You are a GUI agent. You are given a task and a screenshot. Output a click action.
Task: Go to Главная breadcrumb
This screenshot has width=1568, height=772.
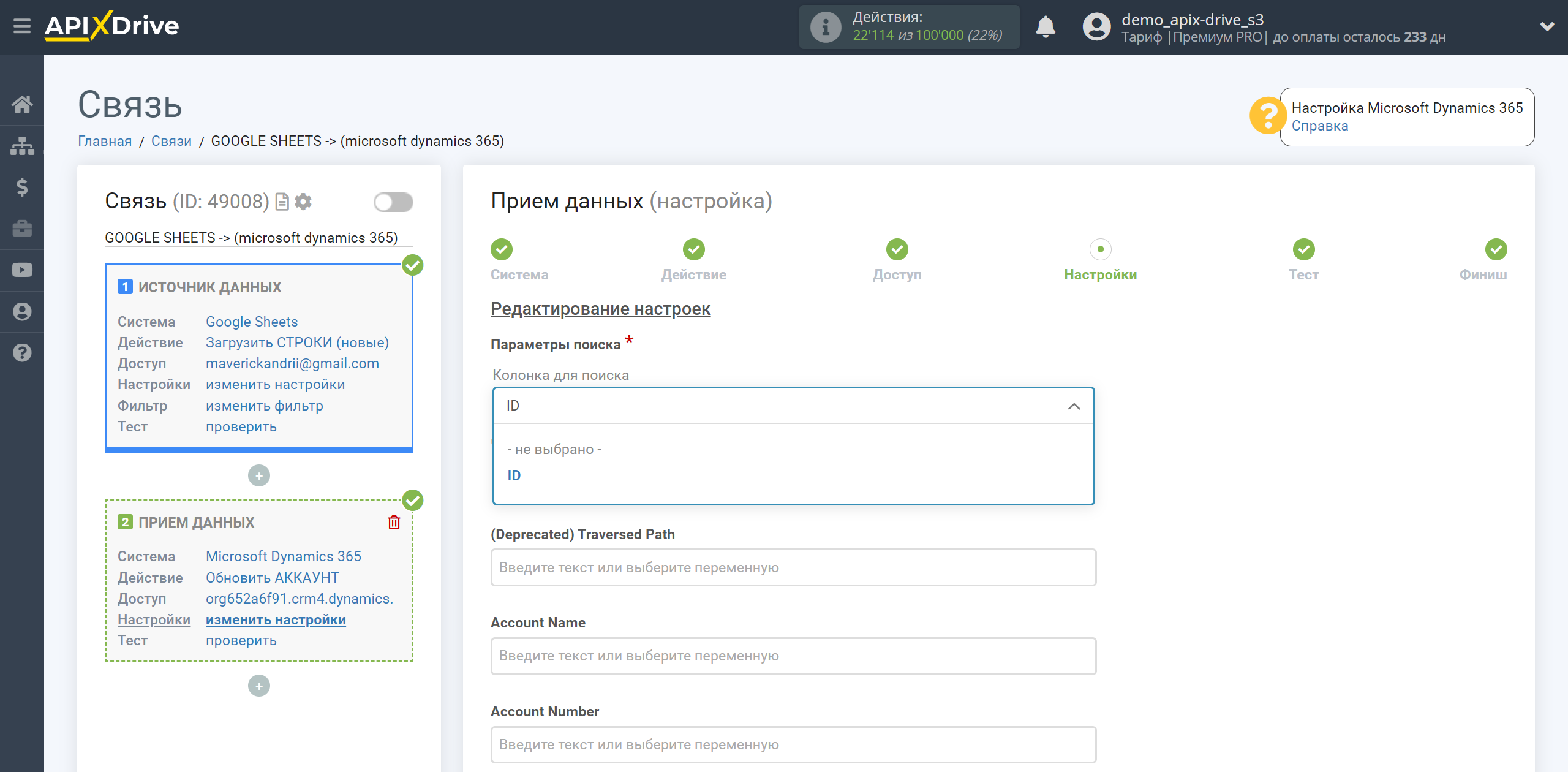coord(105,141)
